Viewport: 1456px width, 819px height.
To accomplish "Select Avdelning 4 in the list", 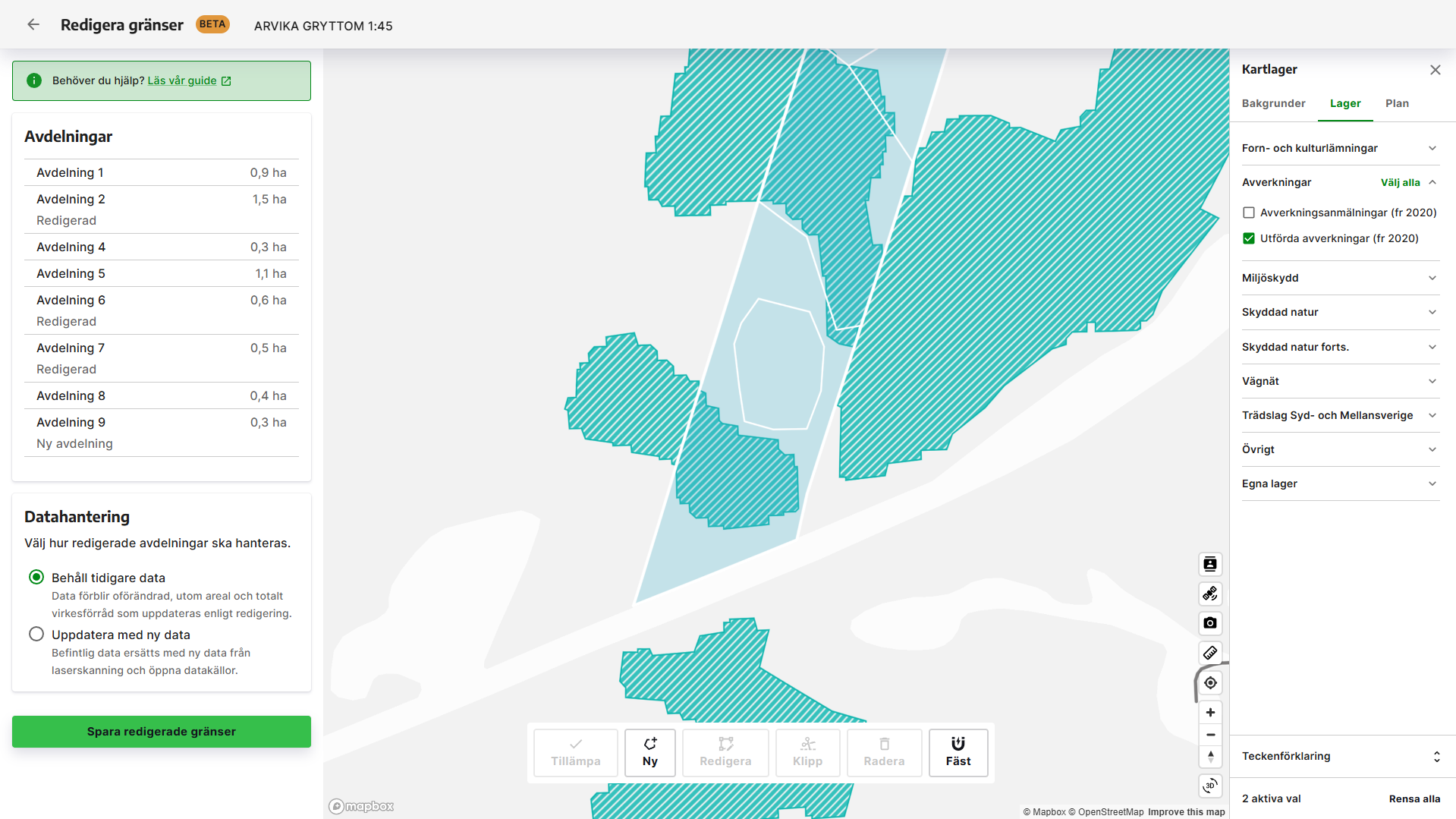I will coord(162,247).
